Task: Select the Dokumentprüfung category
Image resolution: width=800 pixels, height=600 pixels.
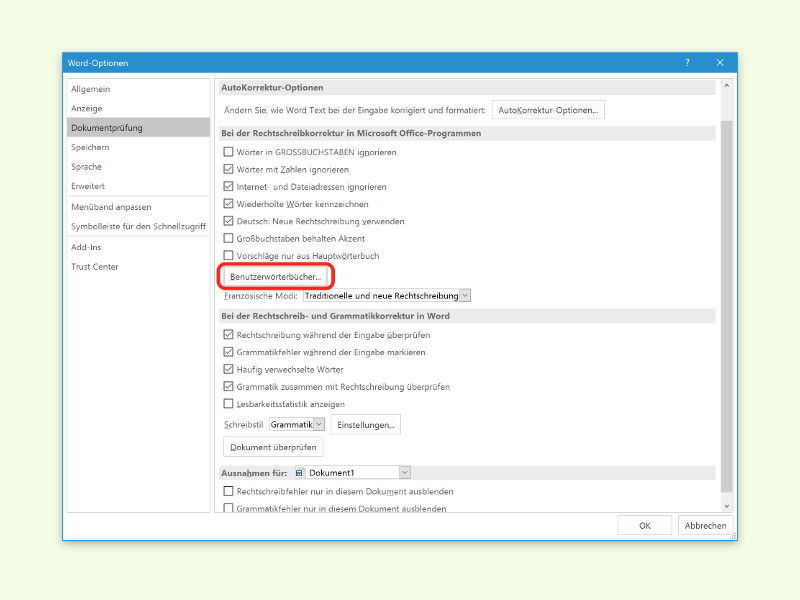Action: point(138,128)
